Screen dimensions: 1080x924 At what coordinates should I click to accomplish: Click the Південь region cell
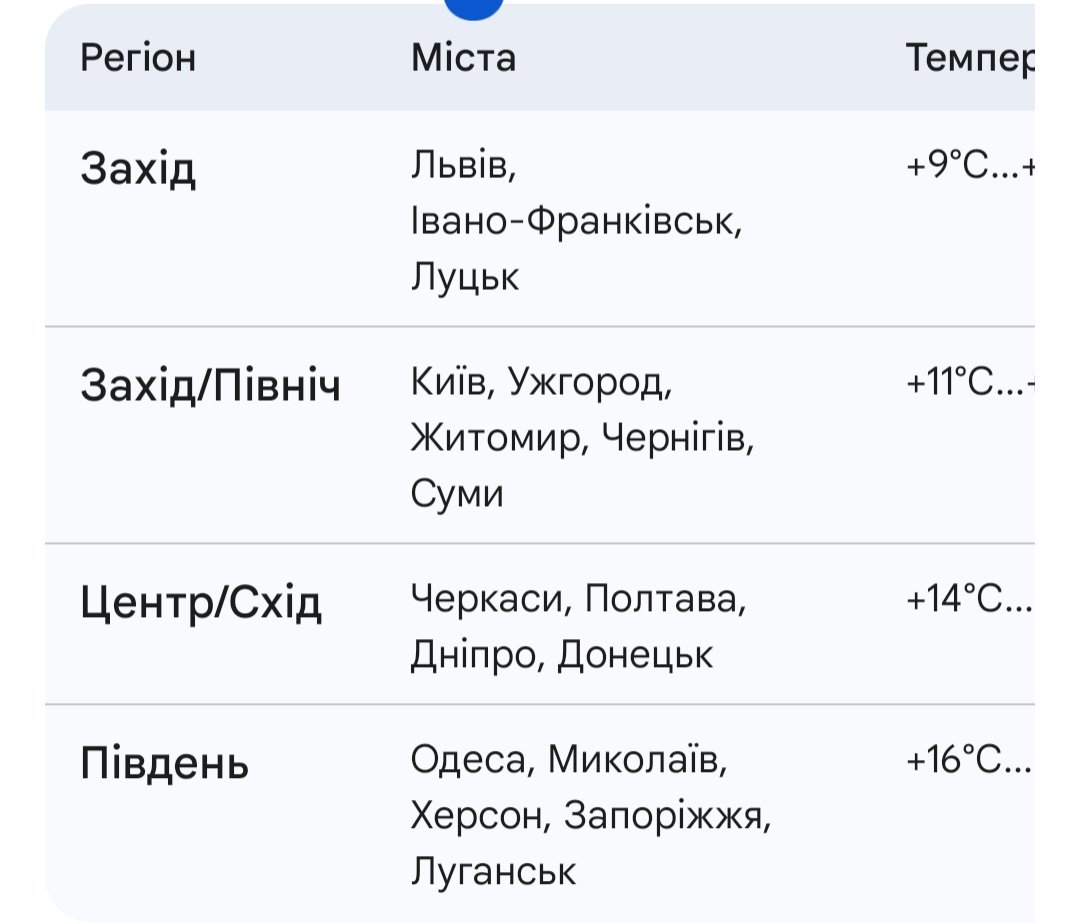[x=164, y=765]
